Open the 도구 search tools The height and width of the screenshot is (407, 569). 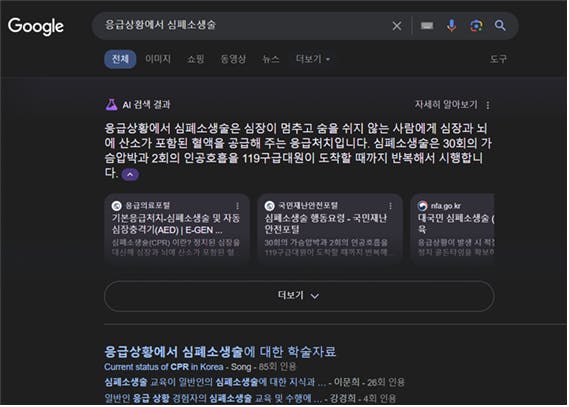[498, 59]
